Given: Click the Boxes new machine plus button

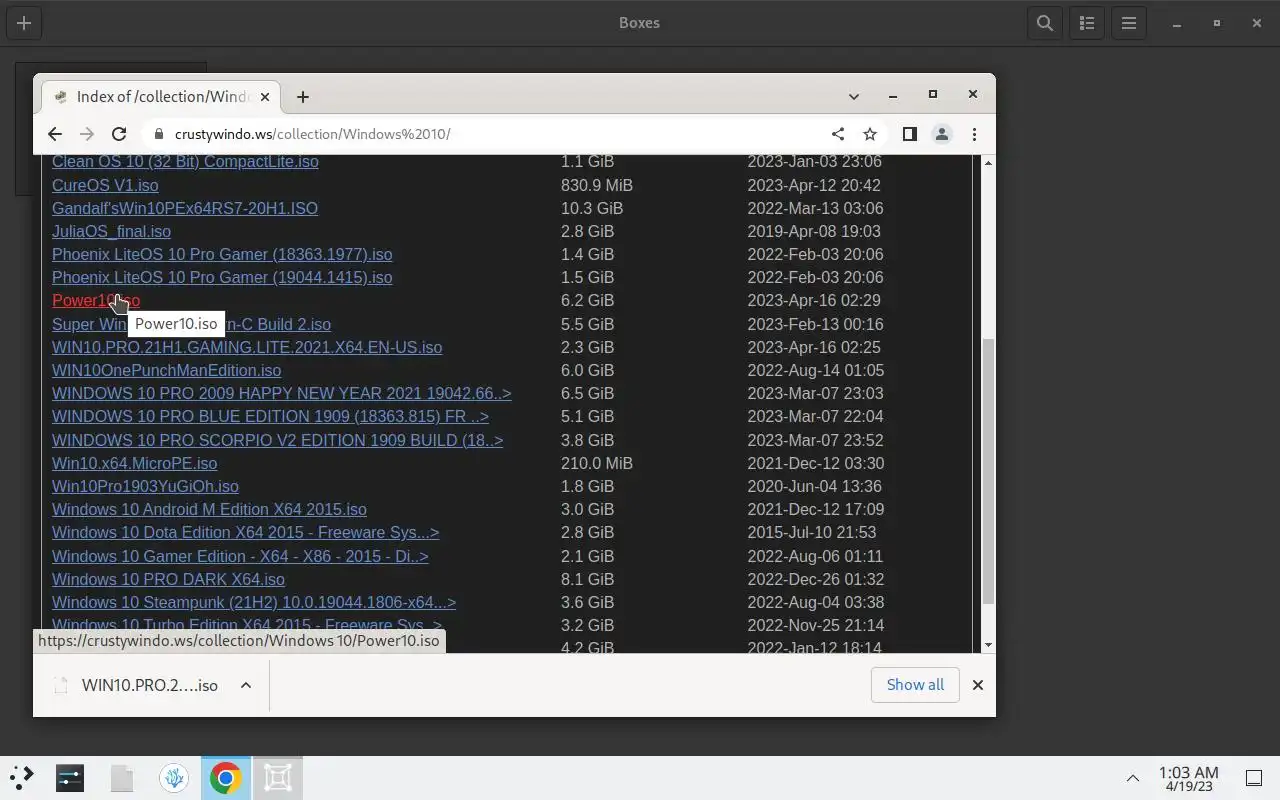Looking at the screenshot, I should coord(24,23).
